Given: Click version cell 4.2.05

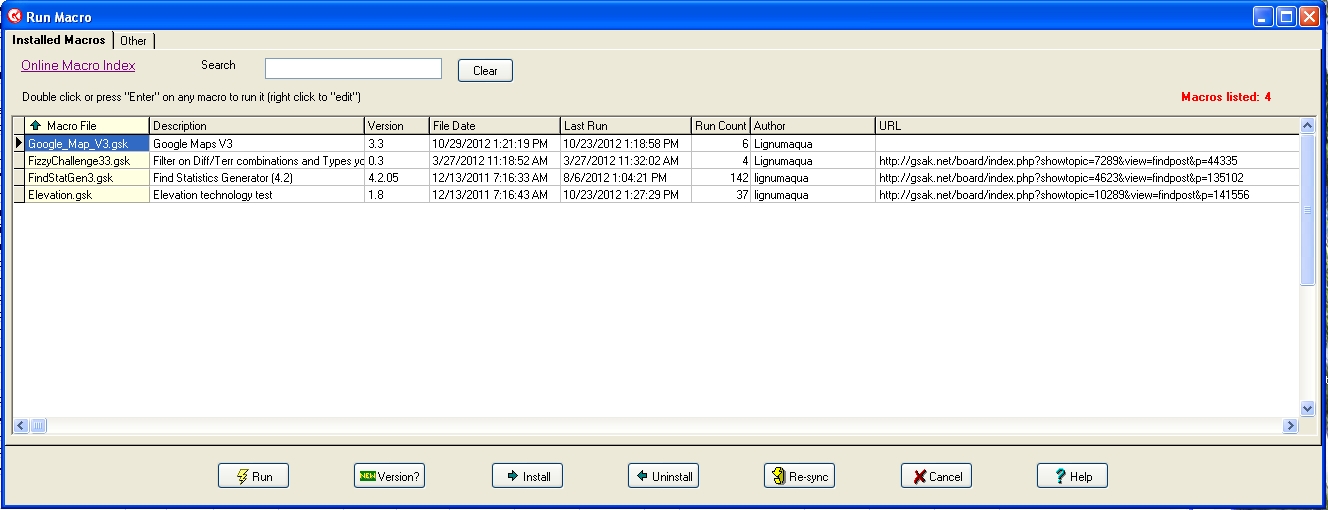Looking at the screenshot, I should tap(397, 177).
